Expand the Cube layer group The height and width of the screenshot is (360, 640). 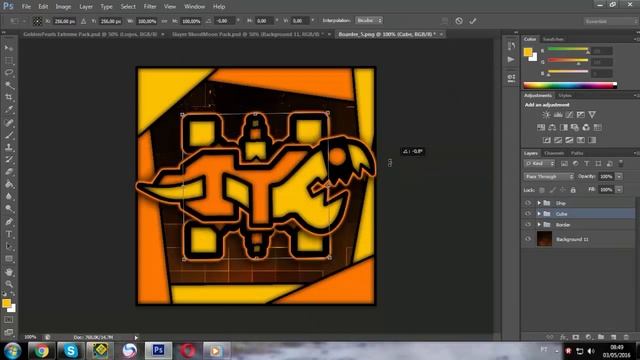click(539, 213)
